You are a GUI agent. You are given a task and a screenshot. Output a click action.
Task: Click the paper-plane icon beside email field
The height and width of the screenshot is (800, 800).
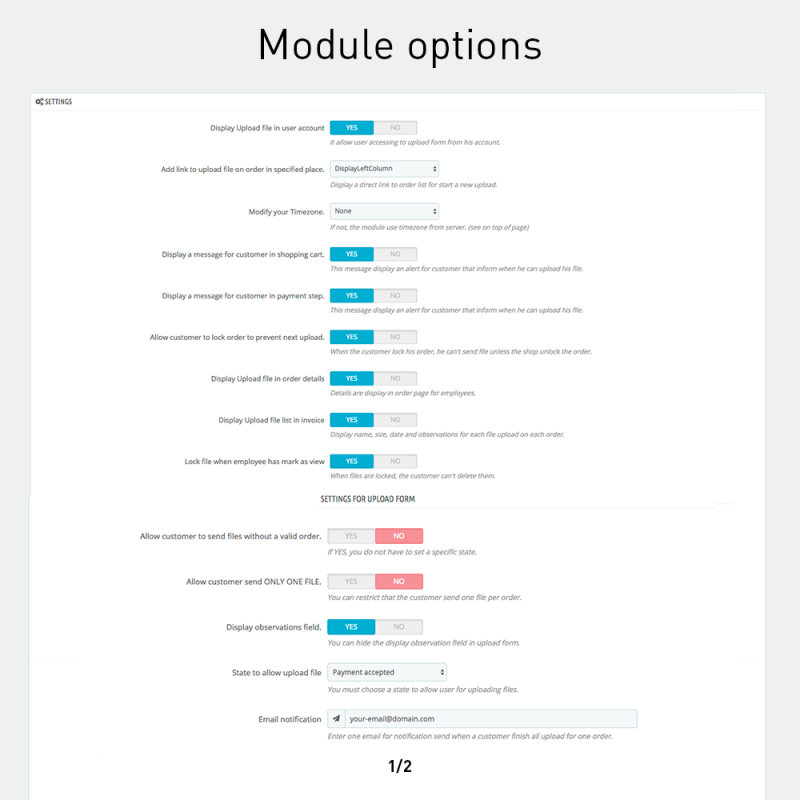coord(336,718)
